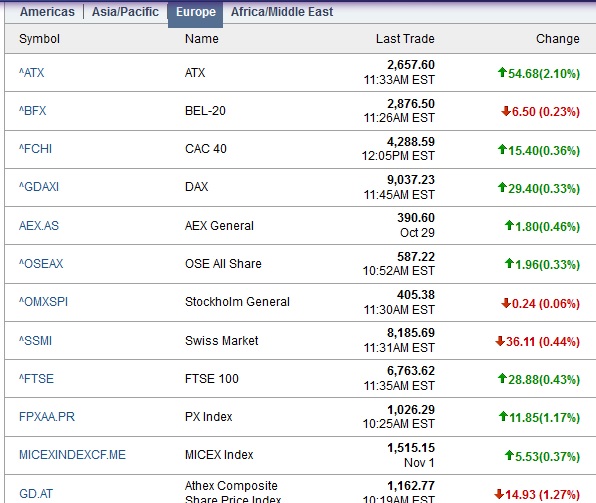Open the AEX.AS symbol link
Viewport: 596px width, 503px height.
click(x=39, y=225)
